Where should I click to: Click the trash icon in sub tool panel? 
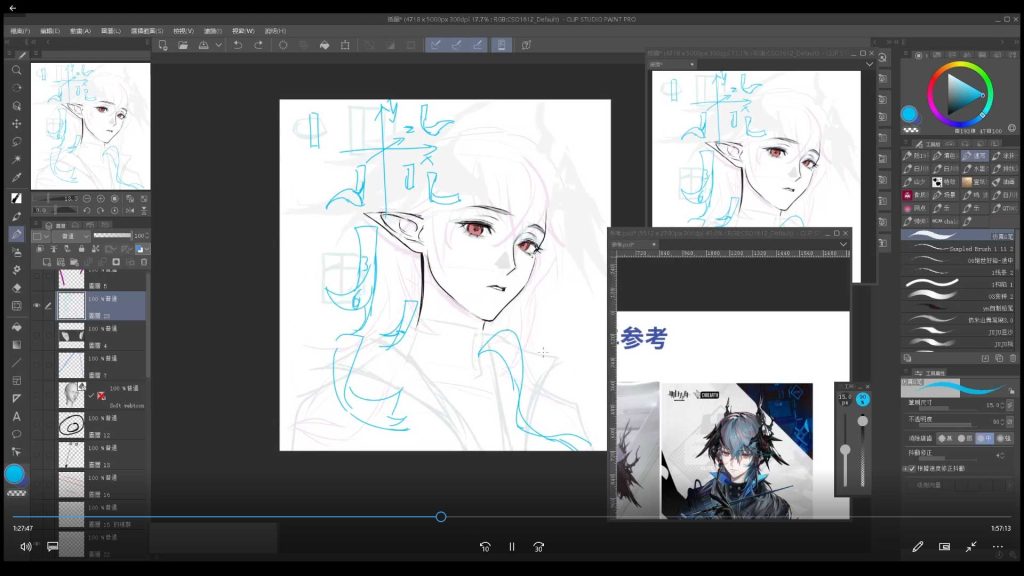(x=1013, y=358)
